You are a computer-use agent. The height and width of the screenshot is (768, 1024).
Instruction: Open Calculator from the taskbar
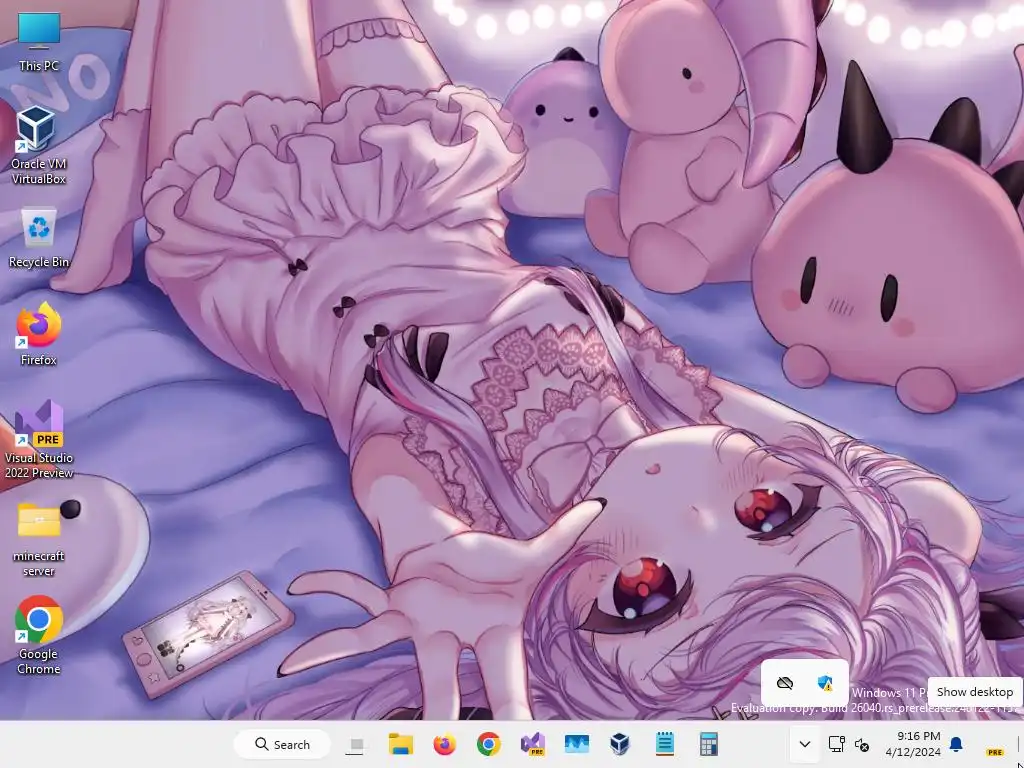[x=709, y=744]
